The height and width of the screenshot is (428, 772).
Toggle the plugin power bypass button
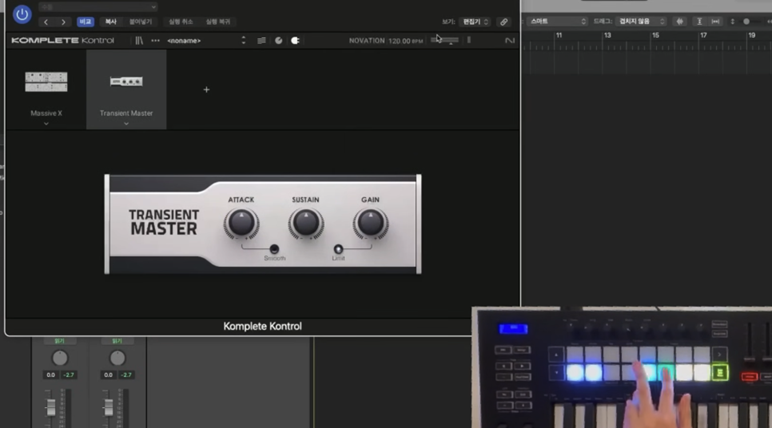(x=22, y=15)
